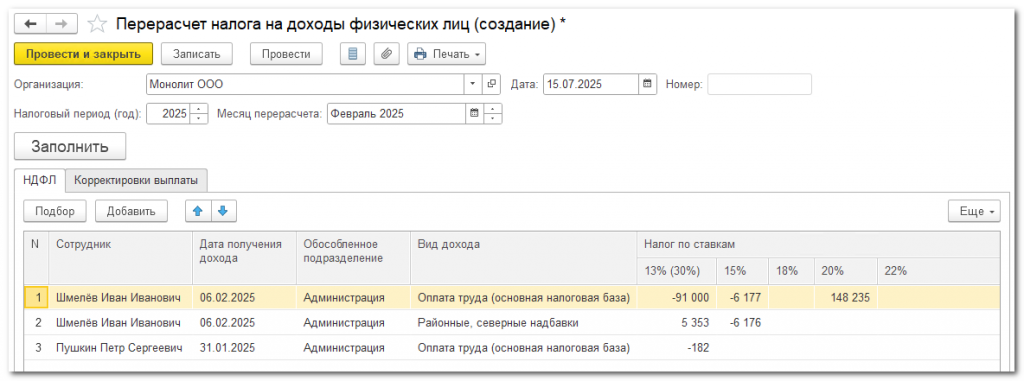Click the Записать button
Image resolution: width=1024 pixels, height=381 pixels.
(x=197, y=54)
